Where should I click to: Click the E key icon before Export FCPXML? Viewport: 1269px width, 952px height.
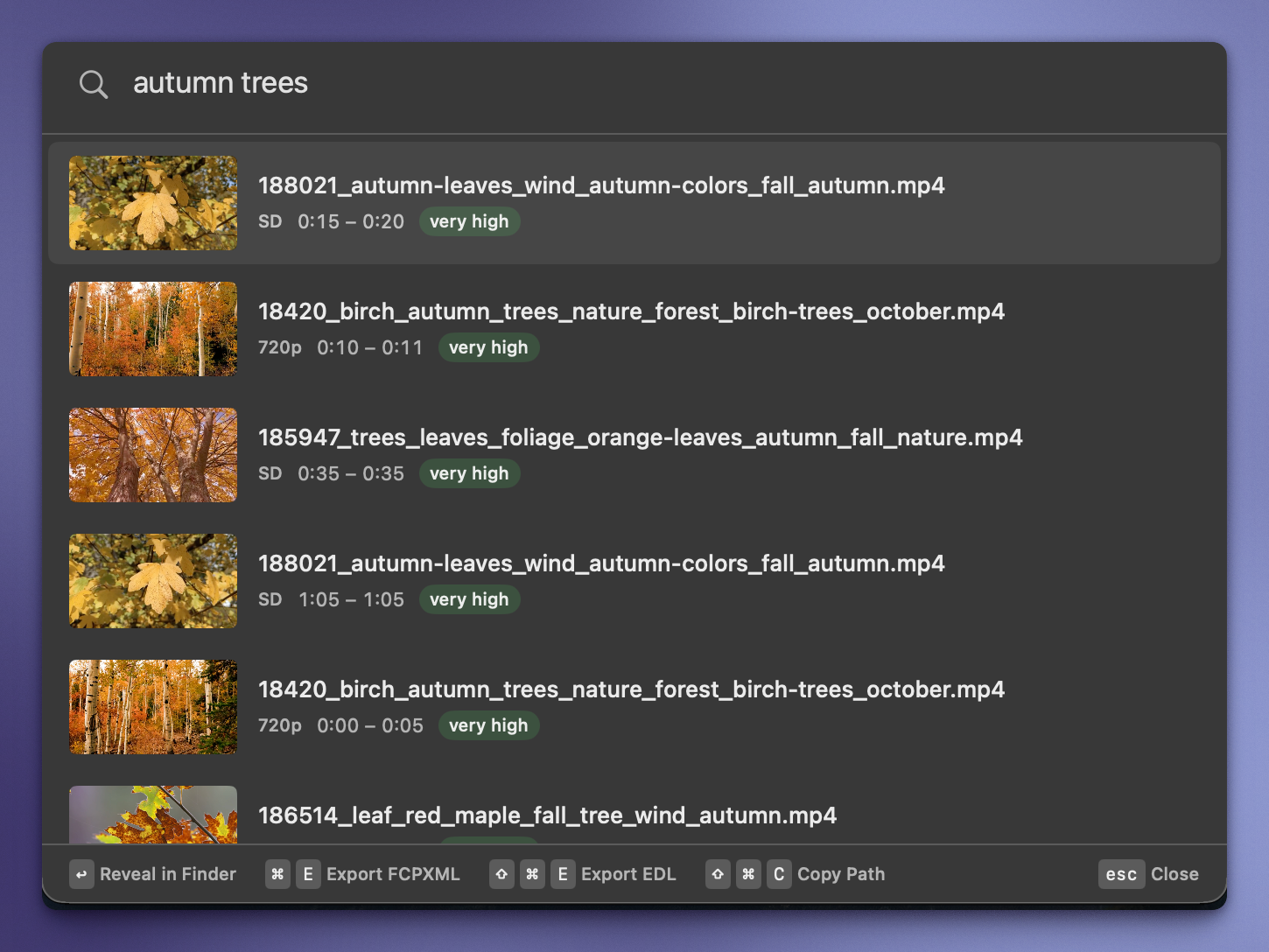[x=308, y=874]
